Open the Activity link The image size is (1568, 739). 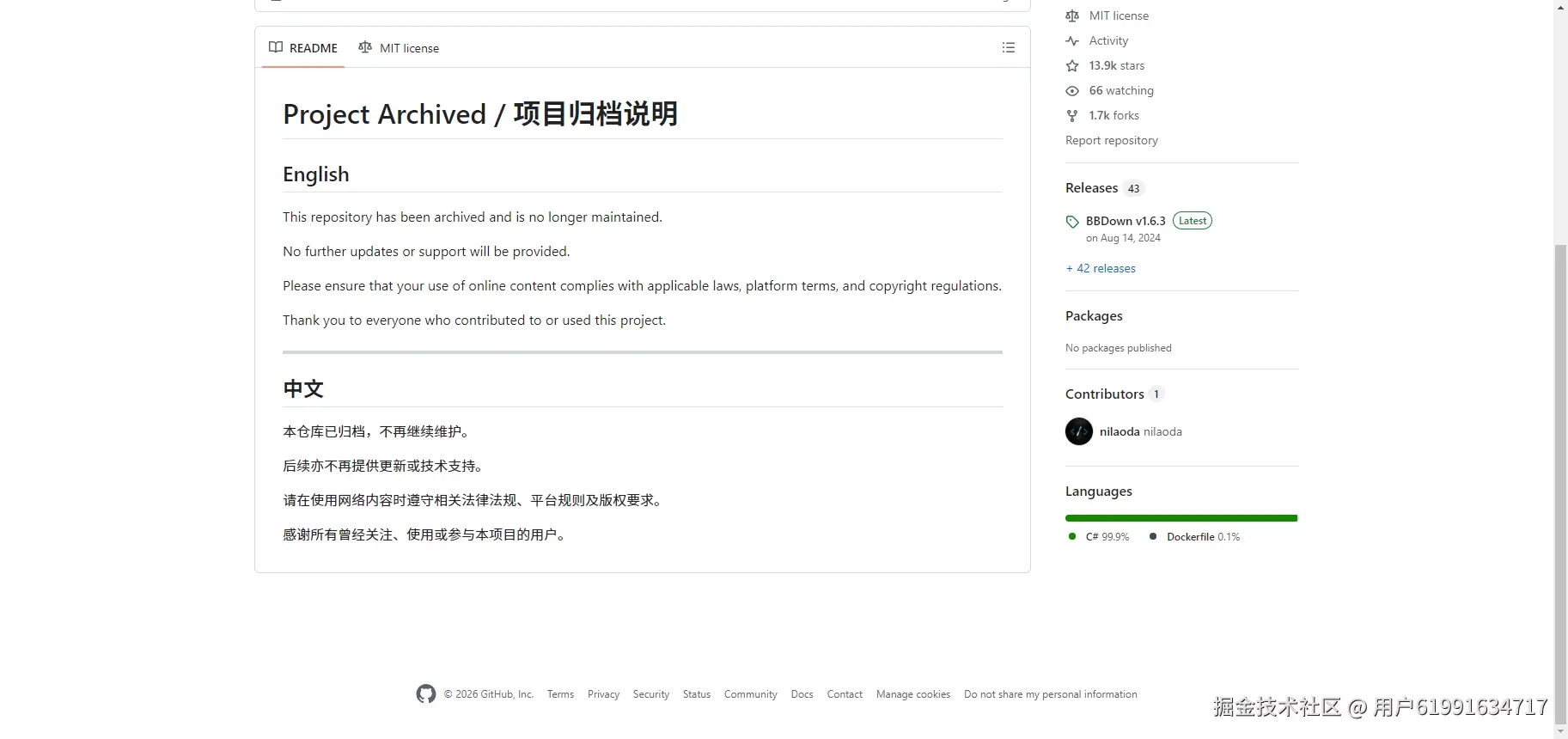coord(1108,40)
